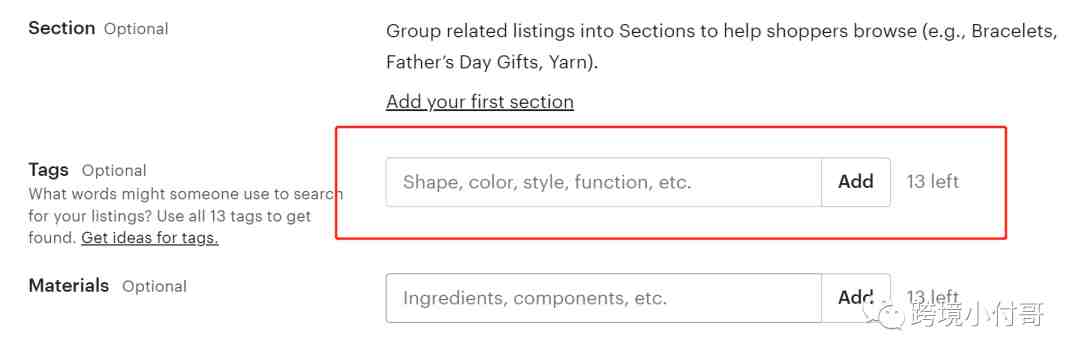1080x362 pixels.
Task: Click the 'Group related listings into Sections' description
Action: tap(721, 47)
